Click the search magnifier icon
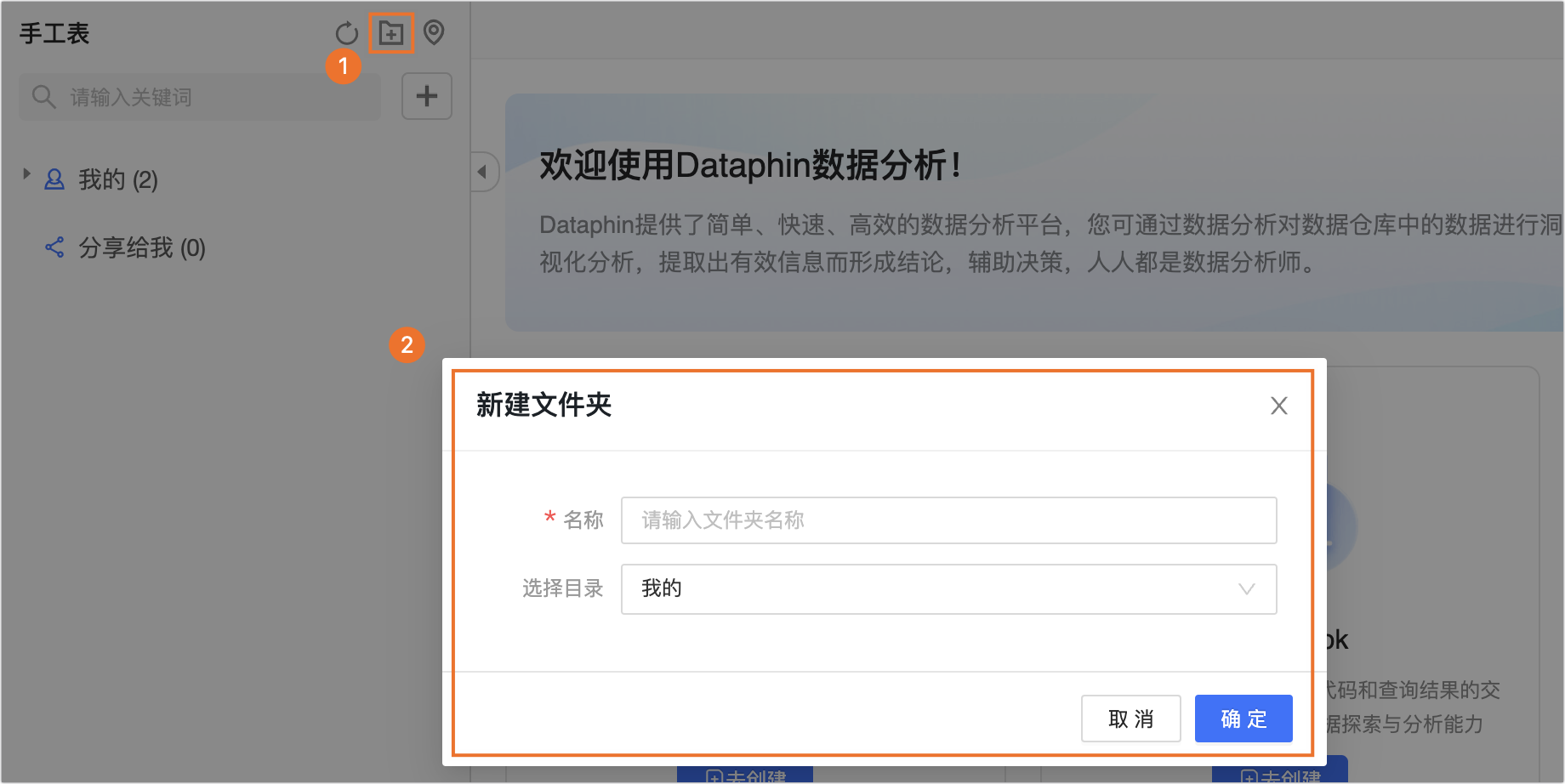 point(43,97)
